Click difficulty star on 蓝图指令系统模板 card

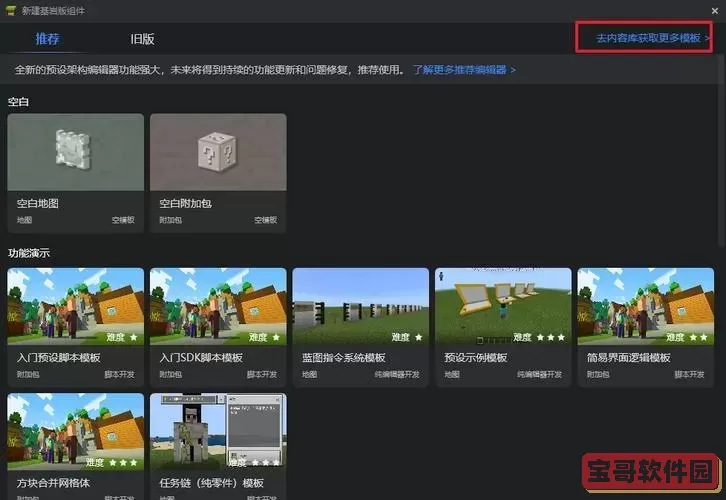[419, 338]
